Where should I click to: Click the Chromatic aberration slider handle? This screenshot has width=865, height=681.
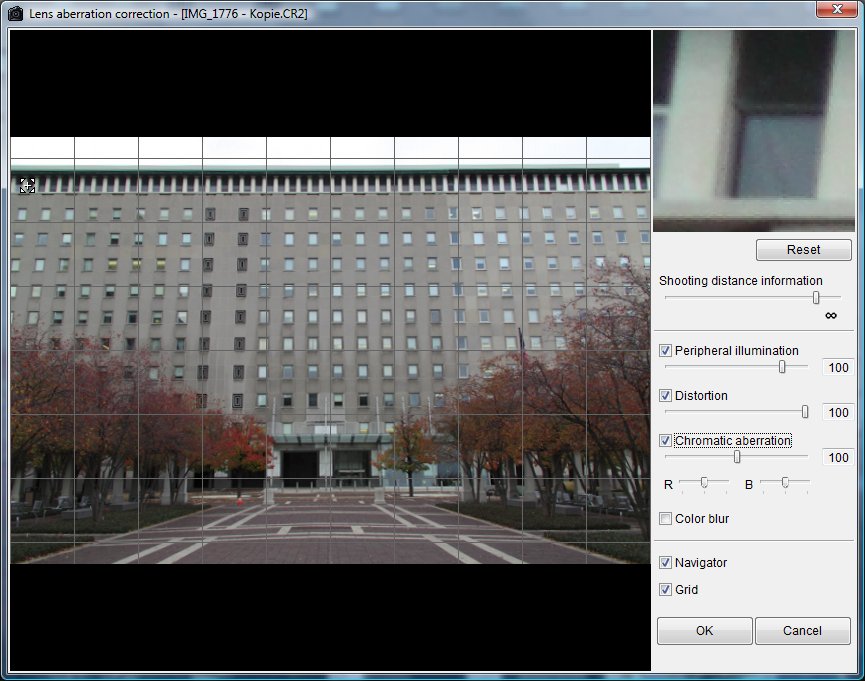click(737, 457)
